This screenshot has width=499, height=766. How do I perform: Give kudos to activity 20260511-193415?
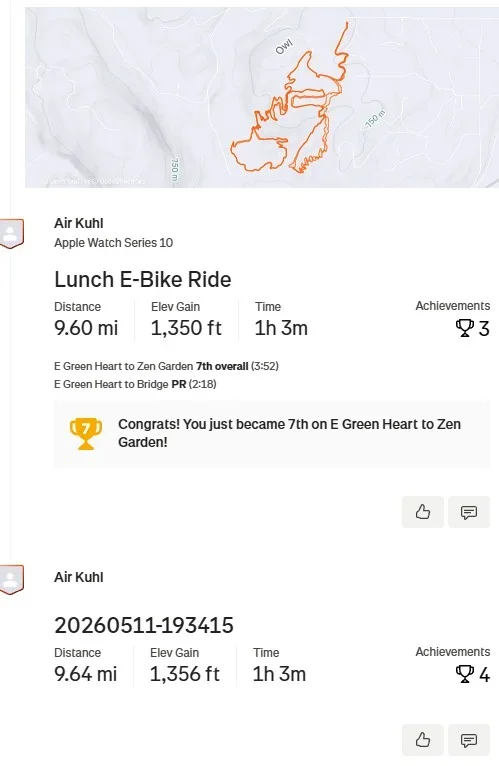point(423,740)
